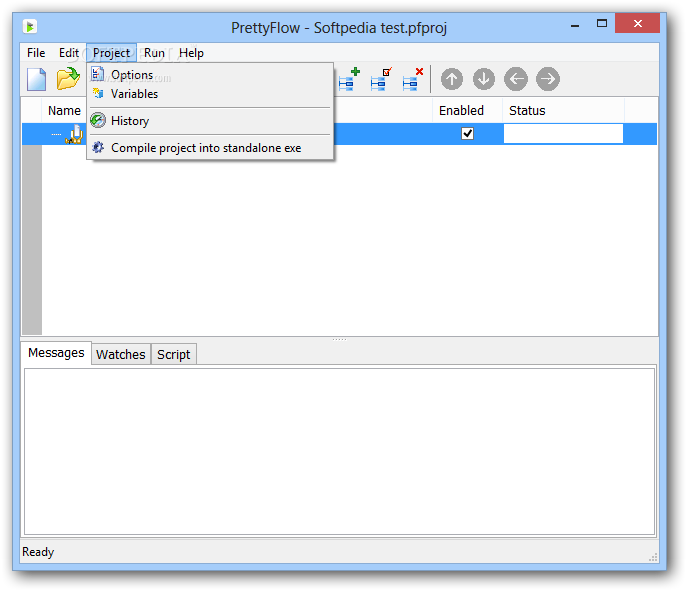Indent step with the right arrow button
The height and width of the screenshot is (591, 687).
coord(548,79)
